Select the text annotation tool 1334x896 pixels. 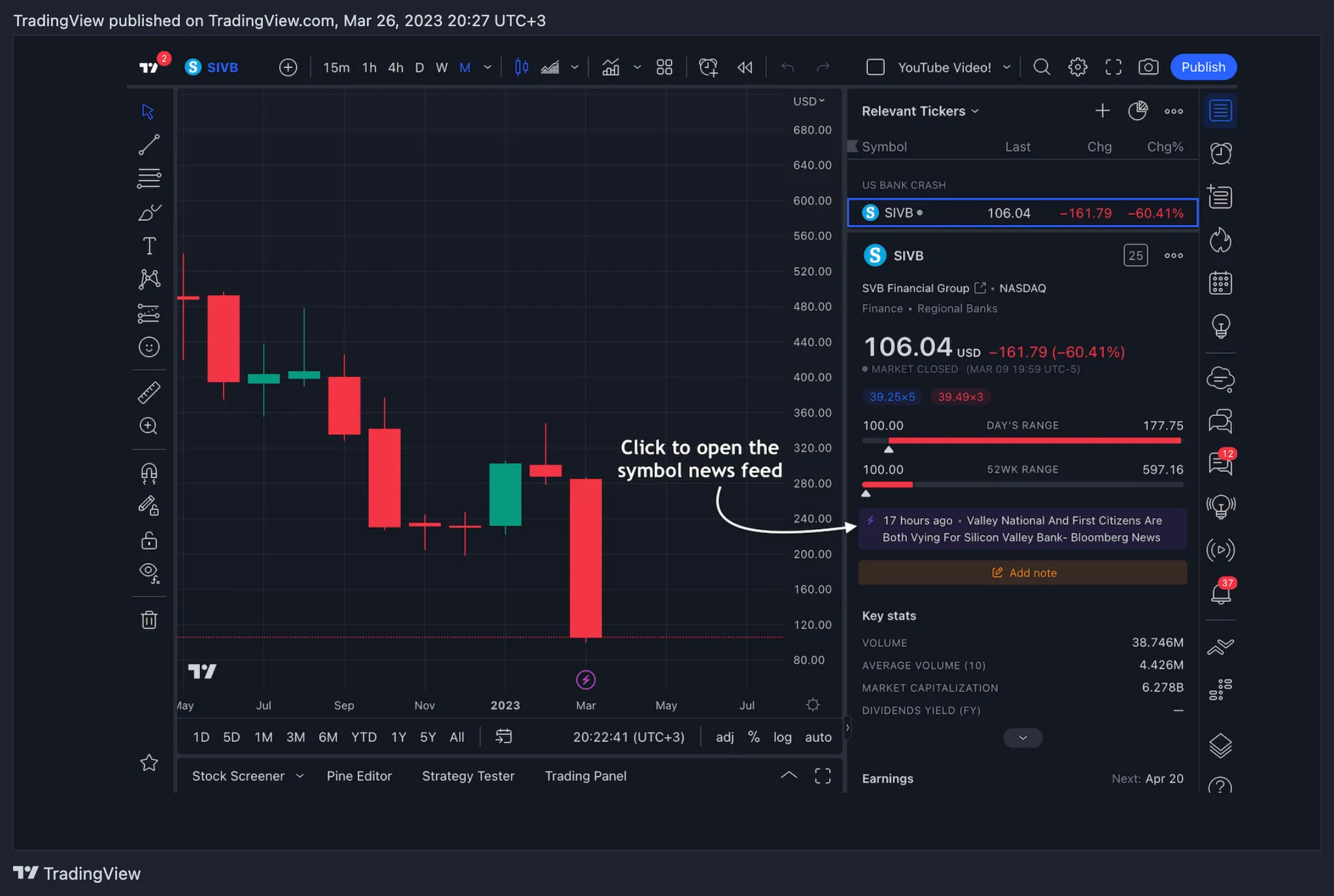click(x=149, y=246)
